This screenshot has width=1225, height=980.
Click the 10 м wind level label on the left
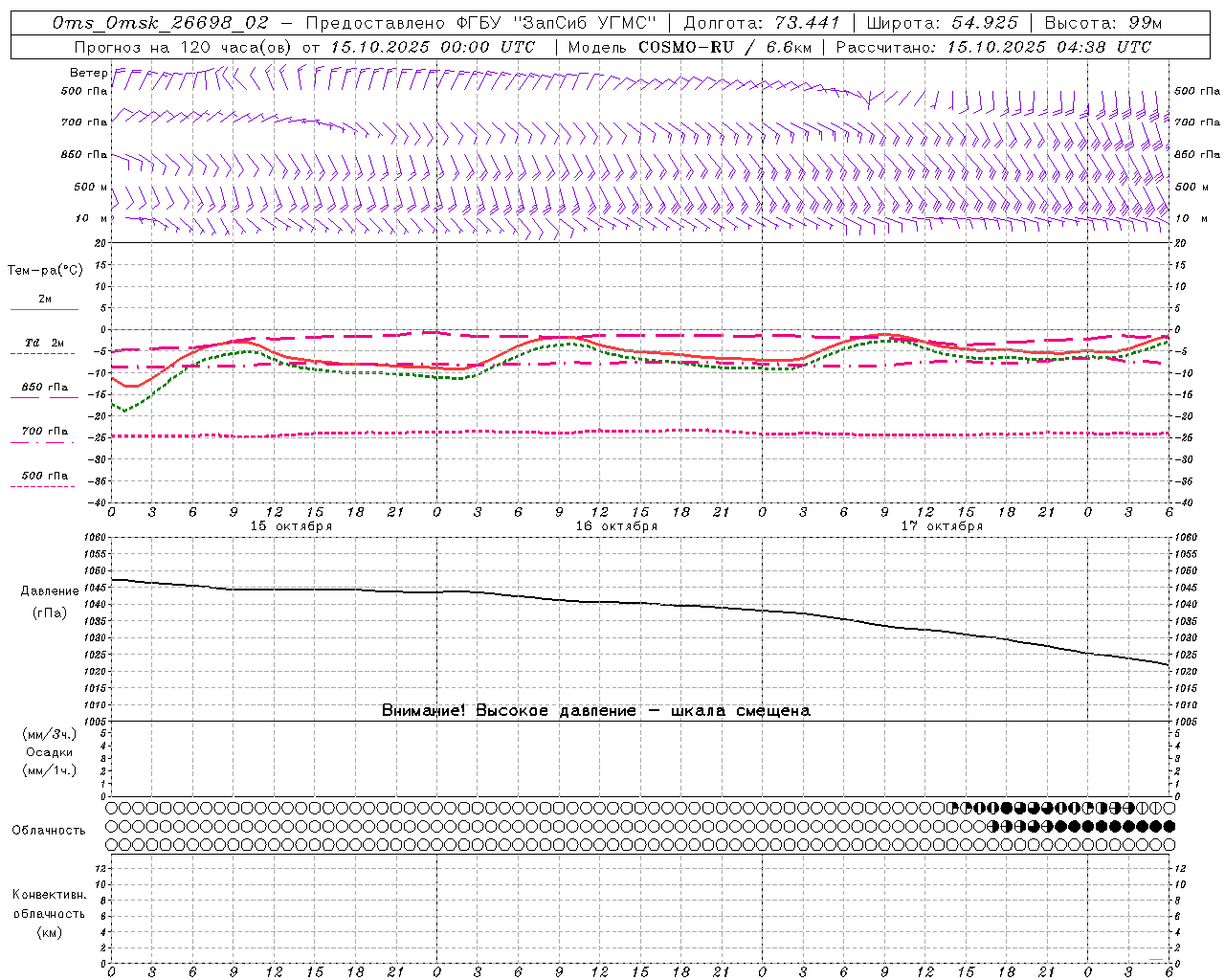tap(91, 218)
